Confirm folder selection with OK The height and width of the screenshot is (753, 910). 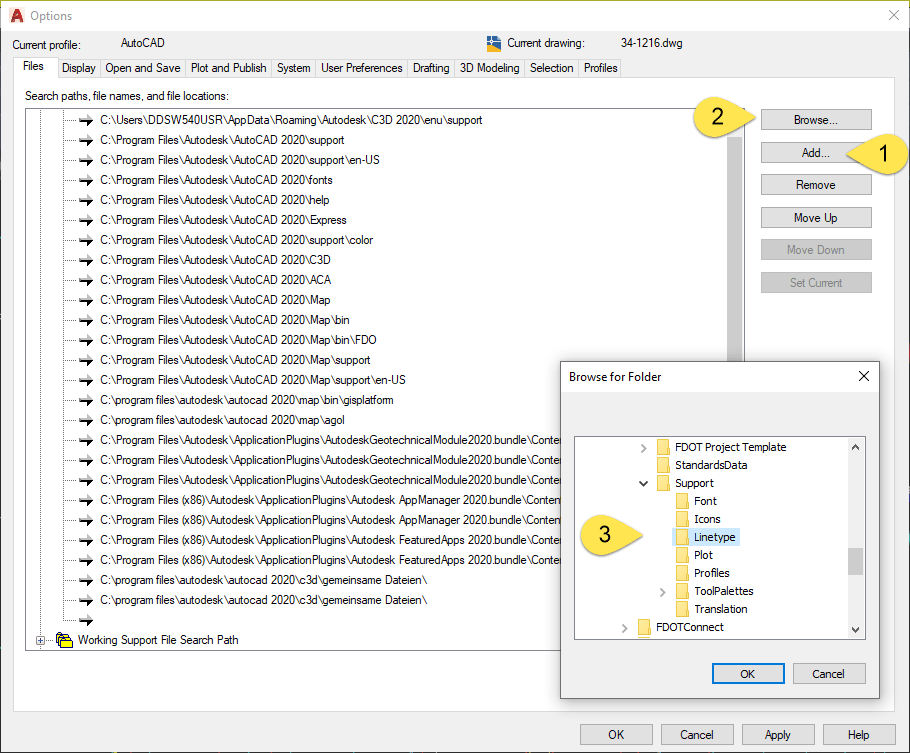click(748, 673)
